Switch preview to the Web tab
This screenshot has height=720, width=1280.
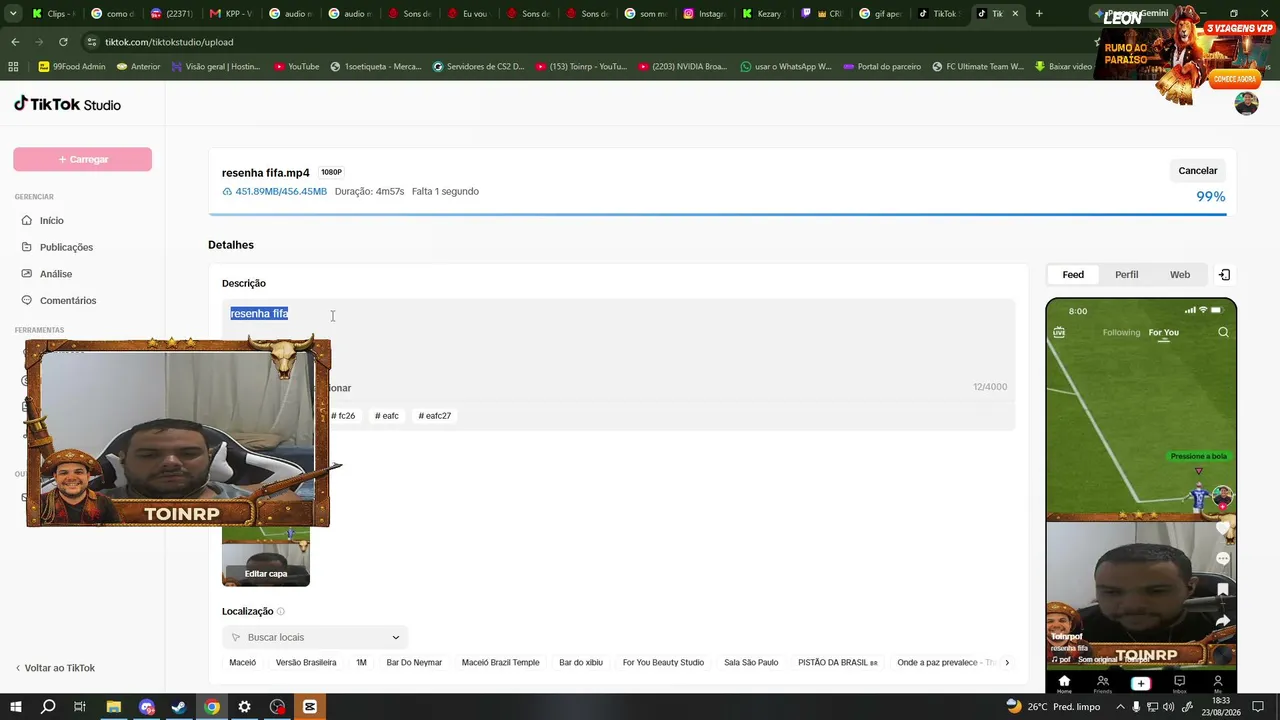pyautogui.click(x=1180, y=275)
